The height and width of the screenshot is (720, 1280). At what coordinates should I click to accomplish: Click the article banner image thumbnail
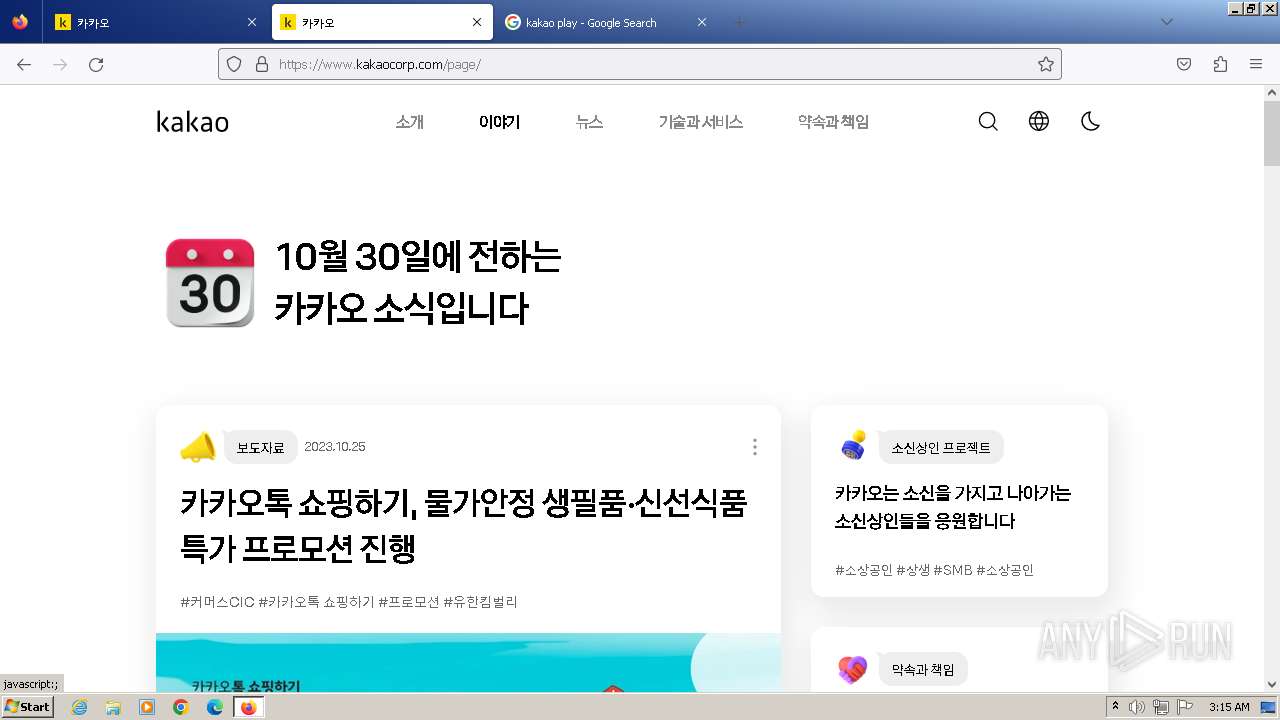tap(468, 662)
